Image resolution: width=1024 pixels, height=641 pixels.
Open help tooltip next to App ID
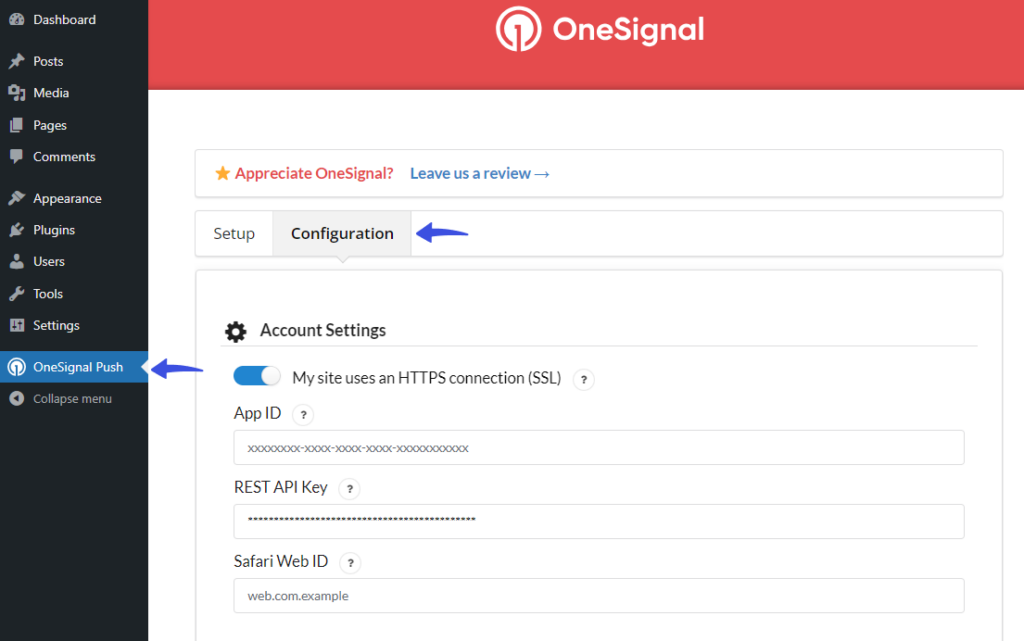(303, 414)
